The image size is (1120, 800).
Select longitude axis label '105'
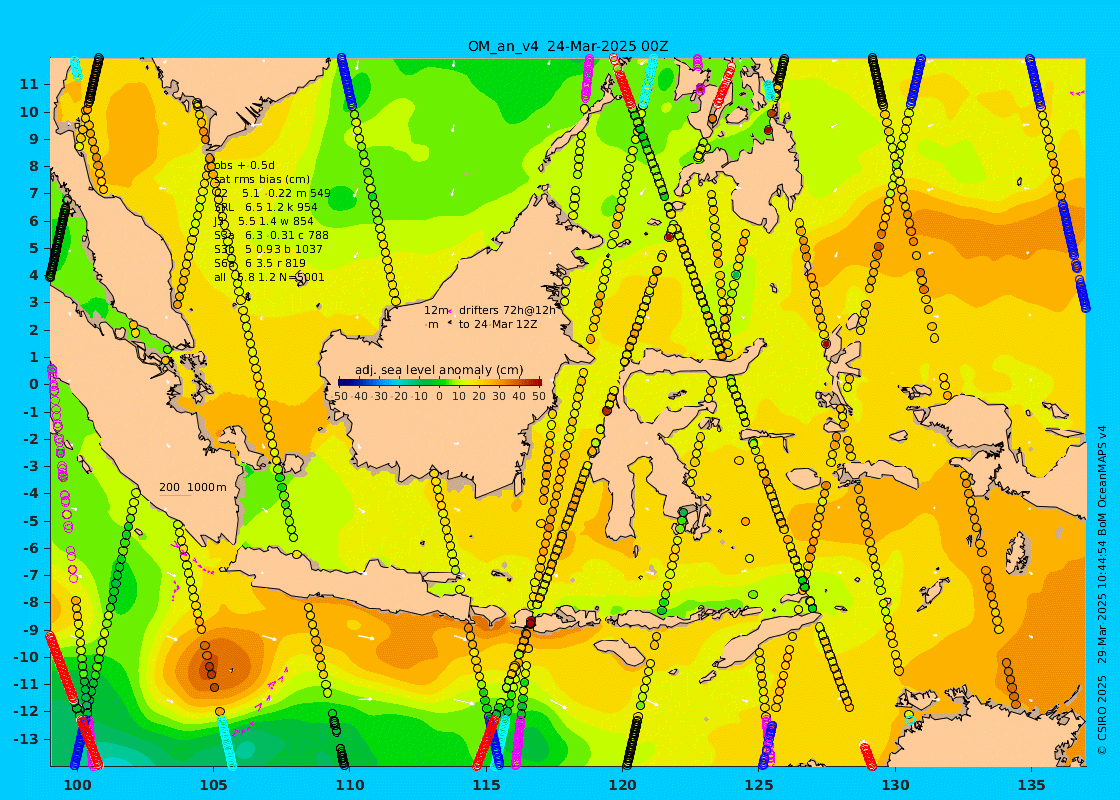click(x=214, y=784)
